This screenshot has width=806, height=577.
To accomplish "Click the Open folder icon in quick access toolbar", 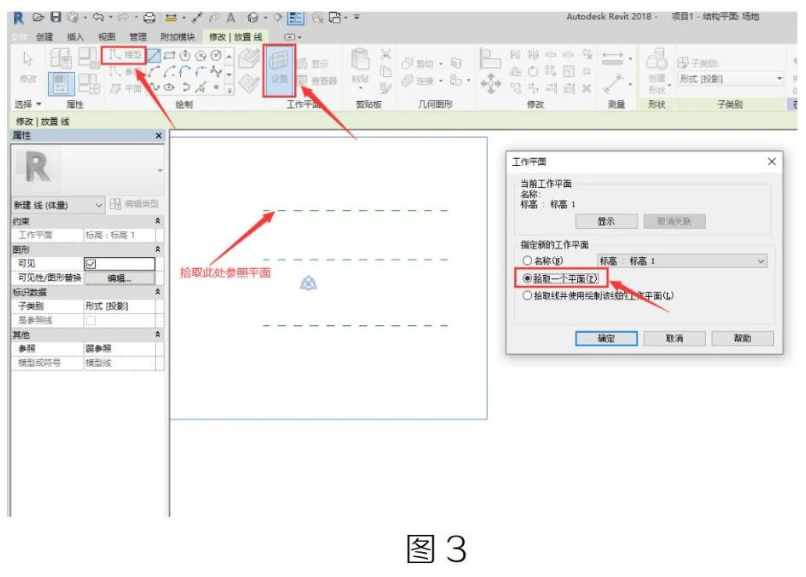I will 38,17.
